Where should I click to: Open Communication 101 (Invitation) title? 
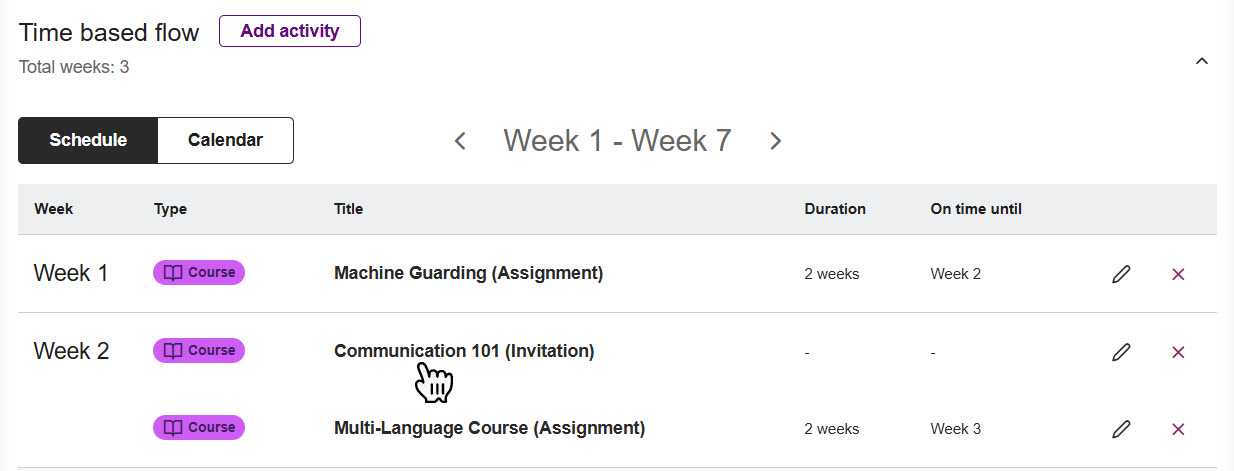tap(464, 350)
